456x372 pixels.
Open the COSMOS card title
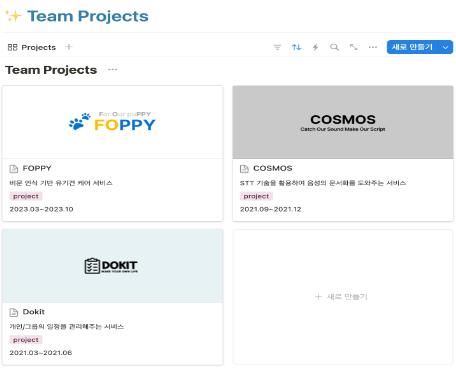pyautogui.click(x=273, y=168)
